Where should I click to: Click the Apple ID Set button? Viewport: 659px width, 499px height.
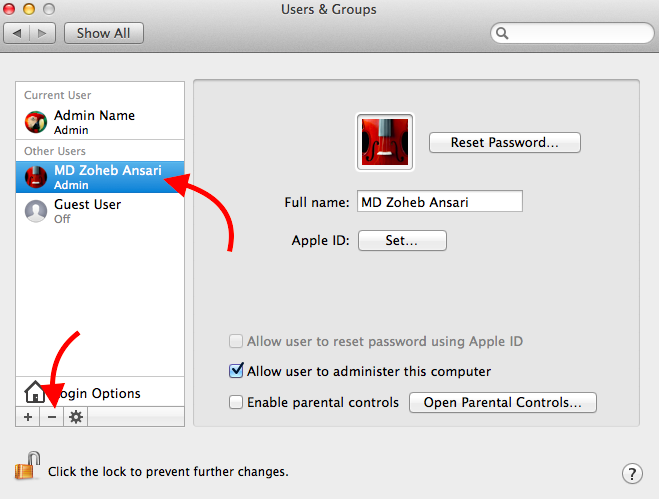[401, 240]
